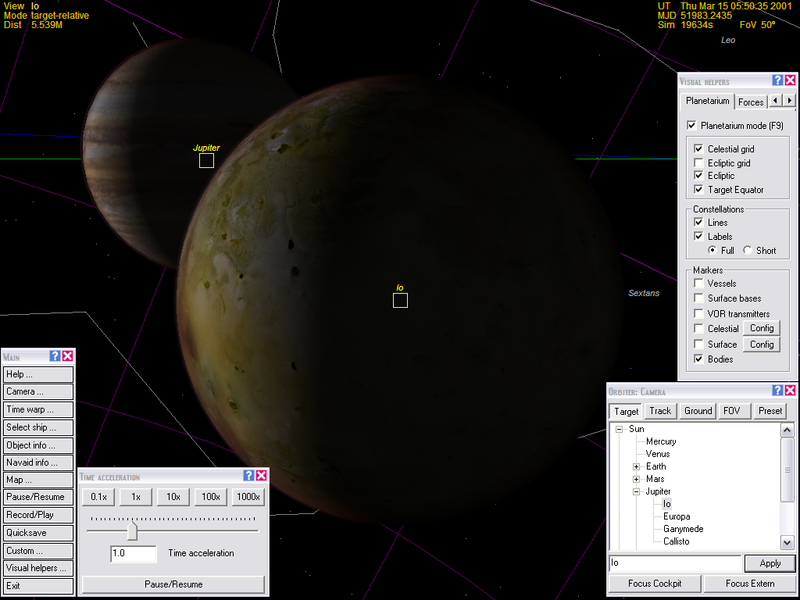Toggle the Target Equator checkbox
Viewport: 800px width, 600px height.
pyautogui.click(x=699, y=189)
